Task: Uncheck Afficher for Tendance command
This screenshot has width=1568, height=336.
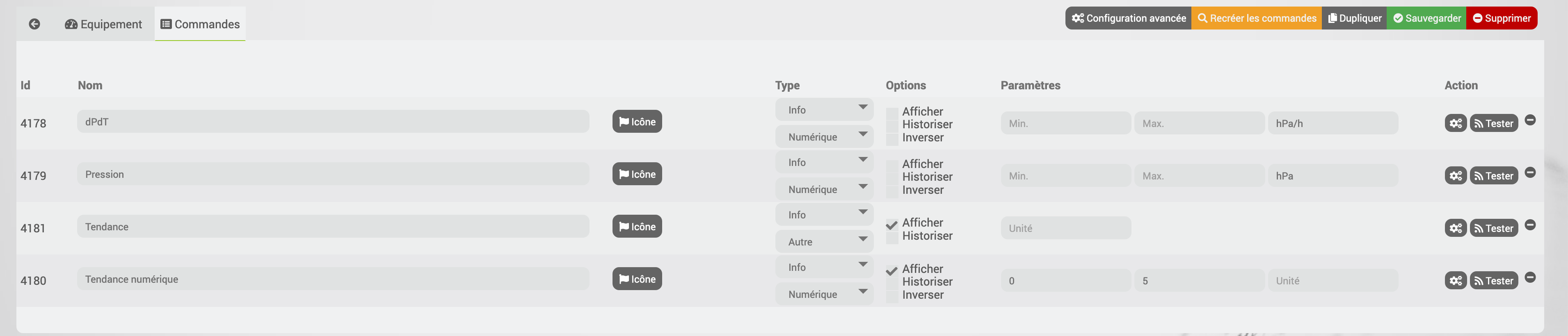Action: point(892,224)
